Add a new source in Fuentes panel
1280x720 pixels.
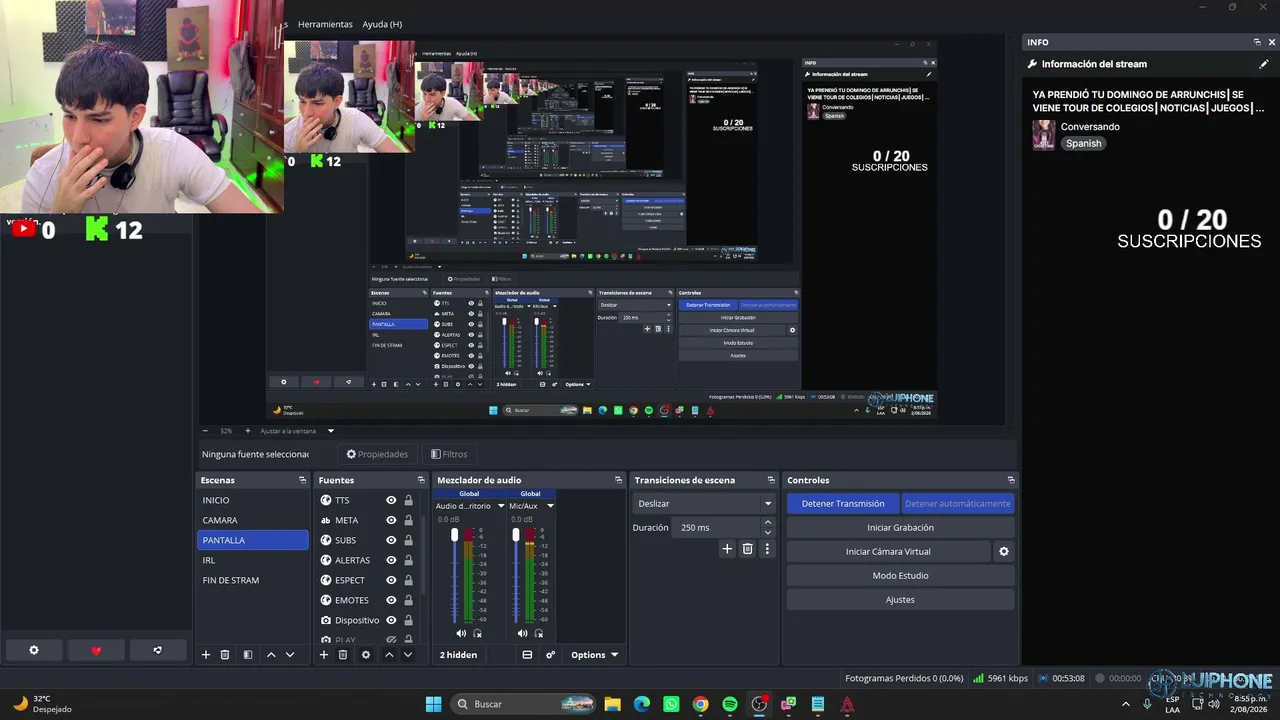324,655
